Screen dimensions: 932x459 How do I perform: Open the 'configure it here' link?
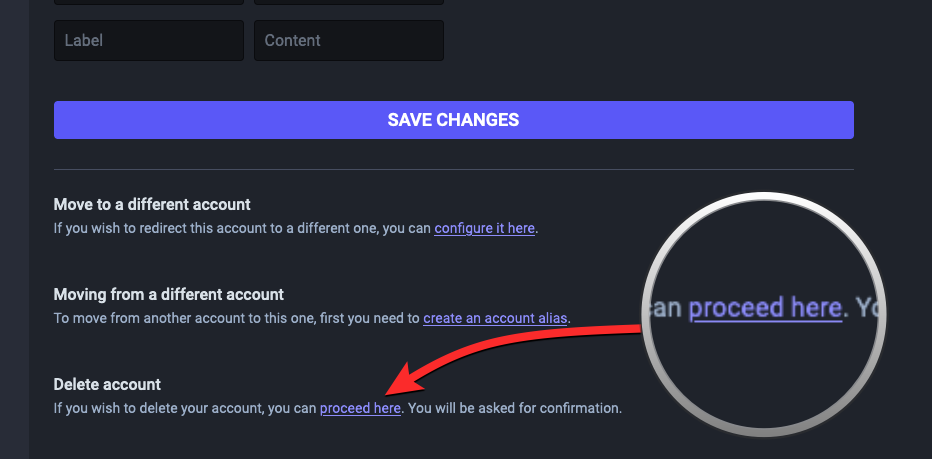484,228
